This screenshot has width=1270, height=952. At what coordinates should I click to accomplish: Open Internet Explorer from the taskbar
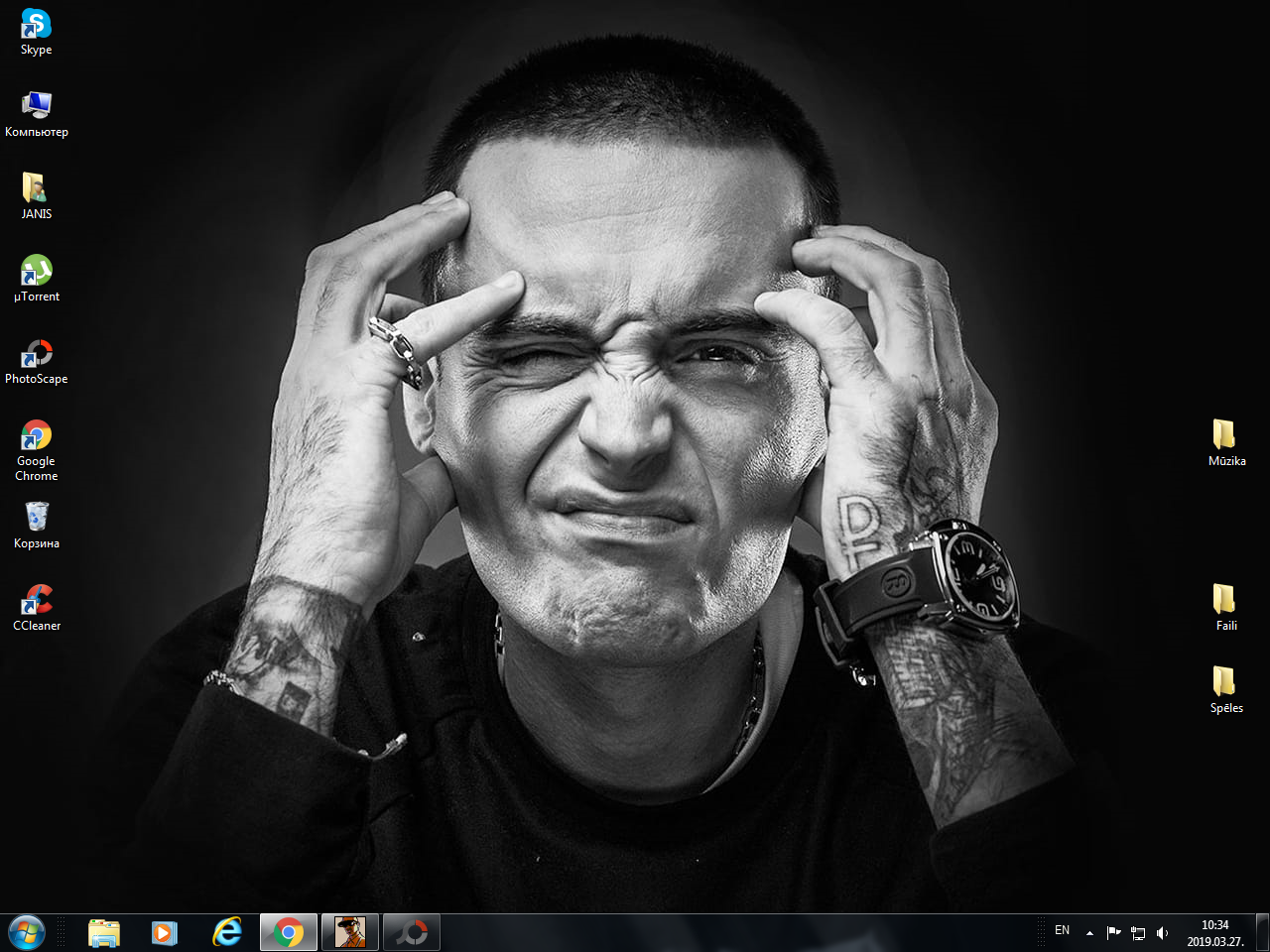pyautogui.click(x=227, y=933)
